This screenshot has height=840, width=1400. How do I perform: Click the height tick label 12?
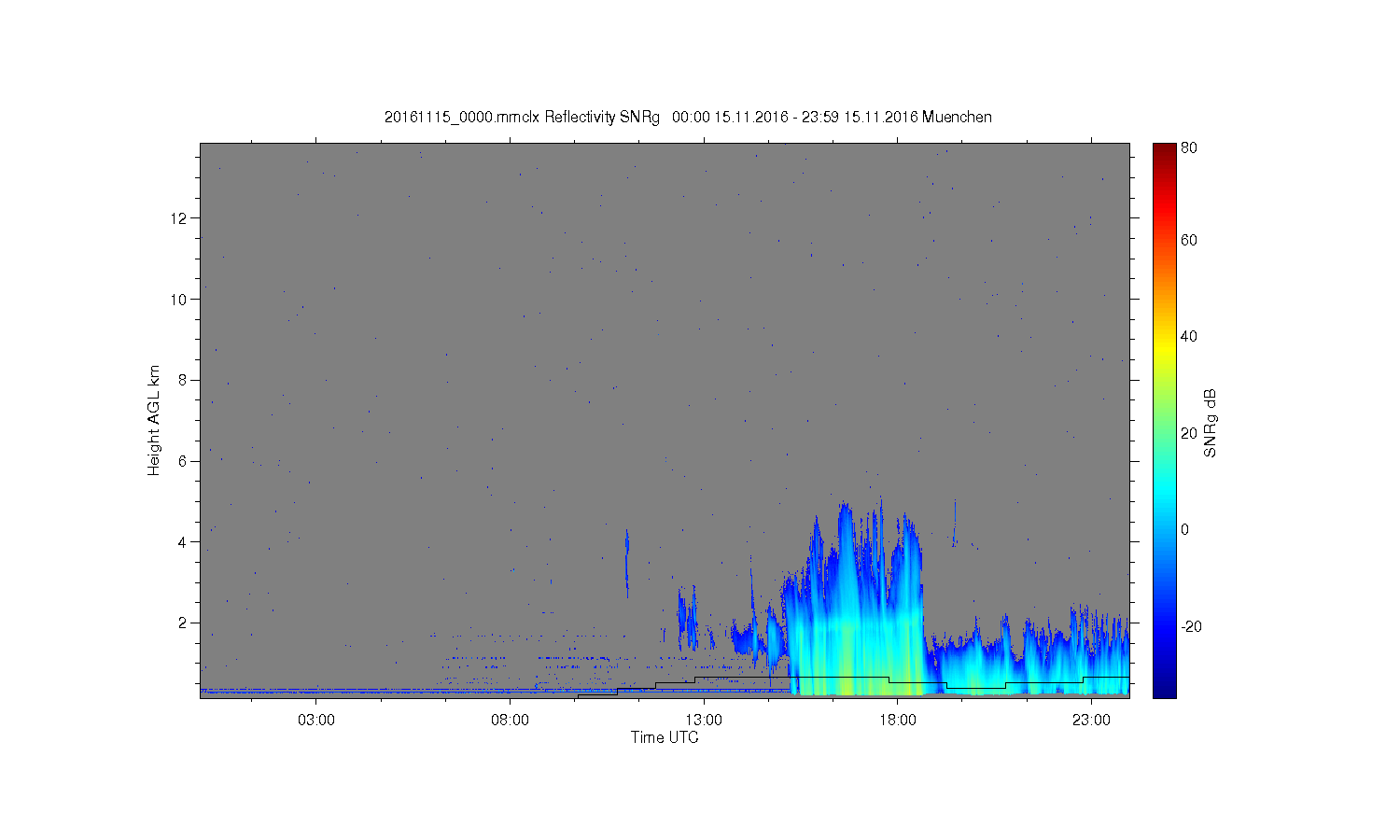(x=179, y=218)
